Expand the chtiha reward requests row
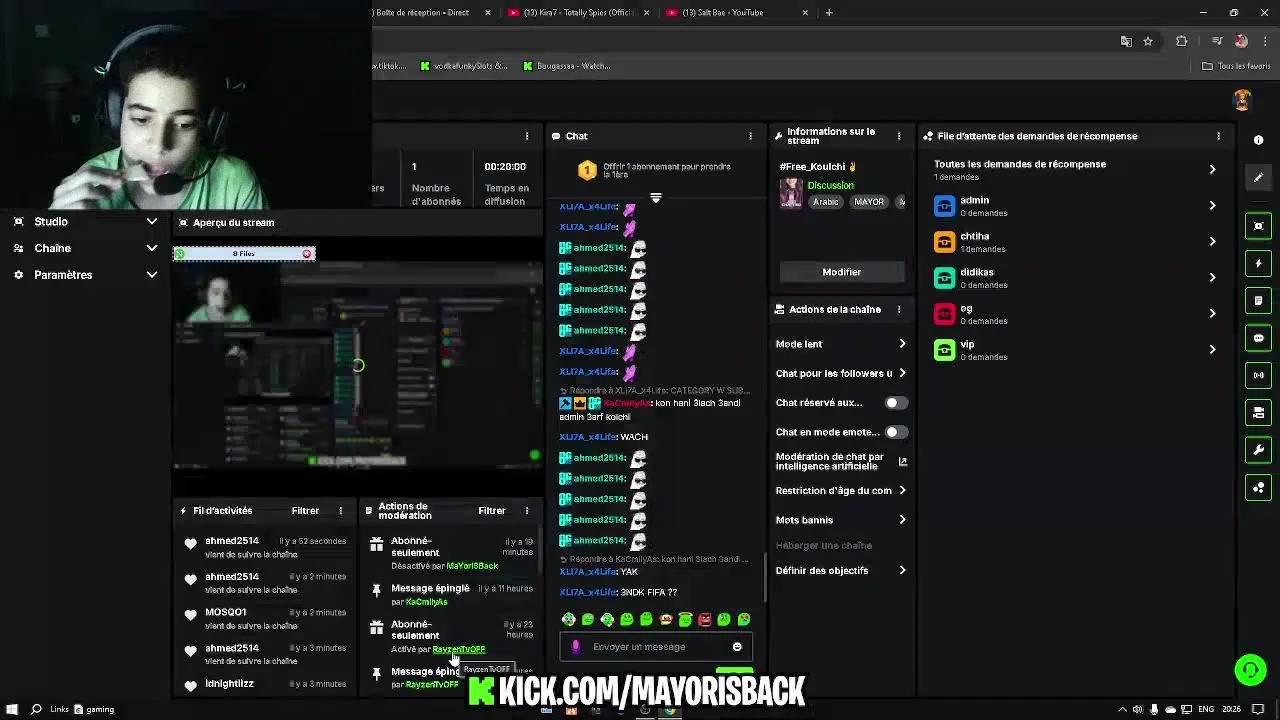The height and width of the screenshot is (720, 1280). pos(1075,242)
